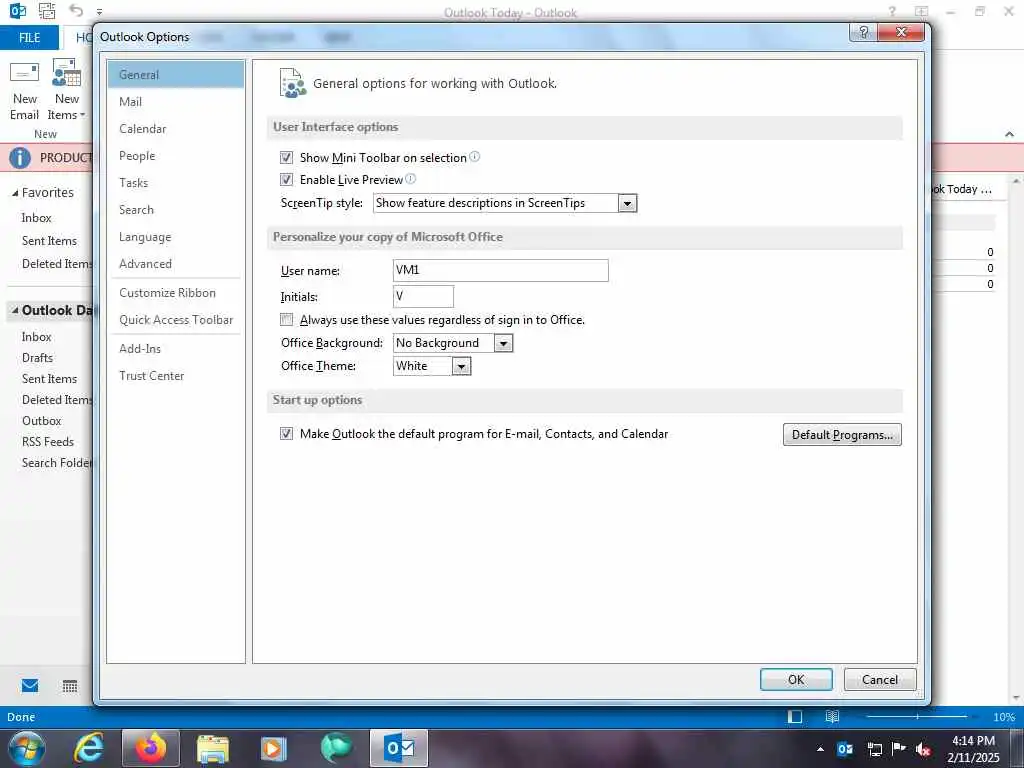1024x768 pixels.
Task: Select the Tasks options category
Action: pos(176,183)
